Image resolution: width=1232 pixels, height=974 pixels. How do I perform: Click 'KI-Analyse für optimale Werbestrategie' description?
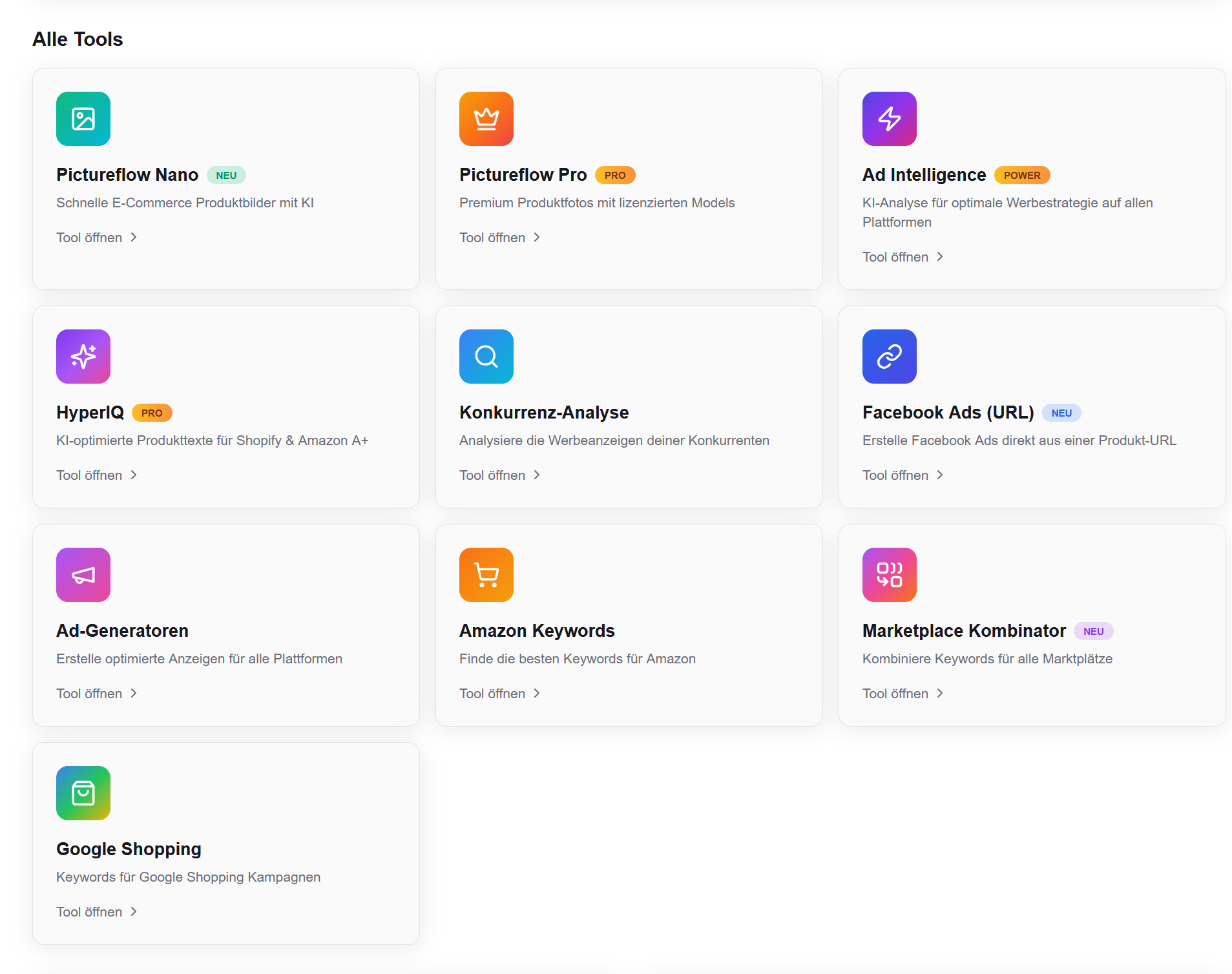[x=1008, y=212]
